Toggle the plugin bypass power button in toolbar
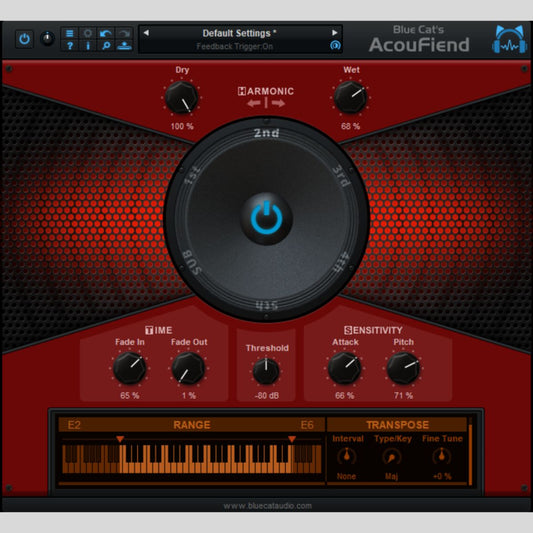The width and height of the screenshot is (533, 533). pos(24,39)
